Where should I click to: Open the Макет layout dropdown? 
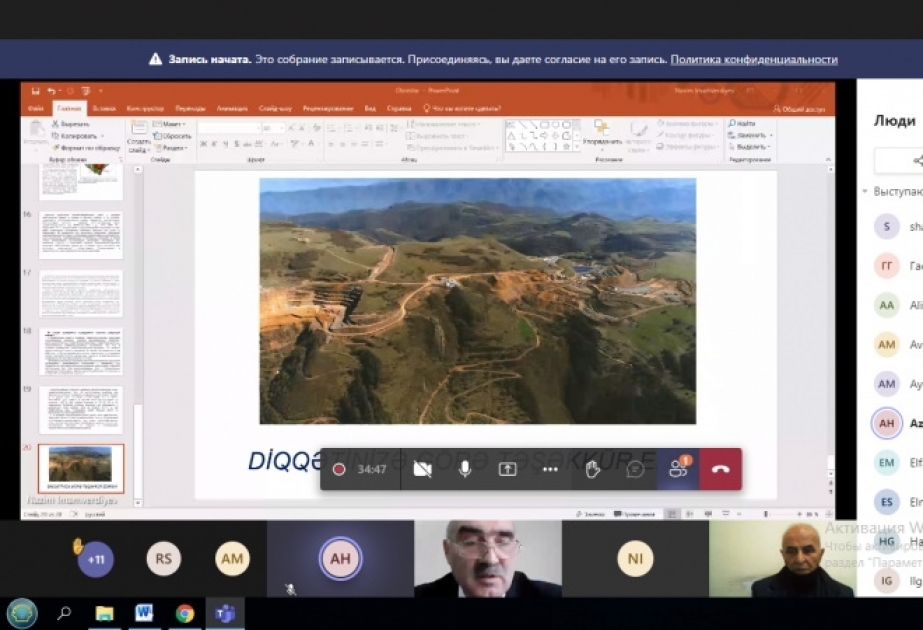point(169,124)
